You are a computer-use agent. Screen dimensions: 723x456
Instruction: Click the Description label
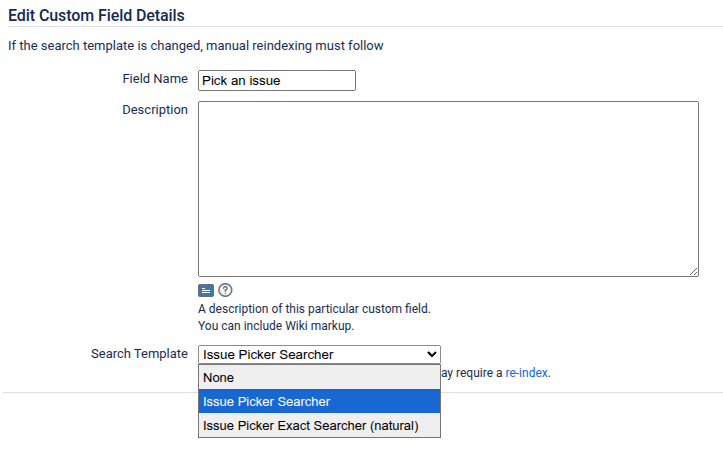coord(155,109)
